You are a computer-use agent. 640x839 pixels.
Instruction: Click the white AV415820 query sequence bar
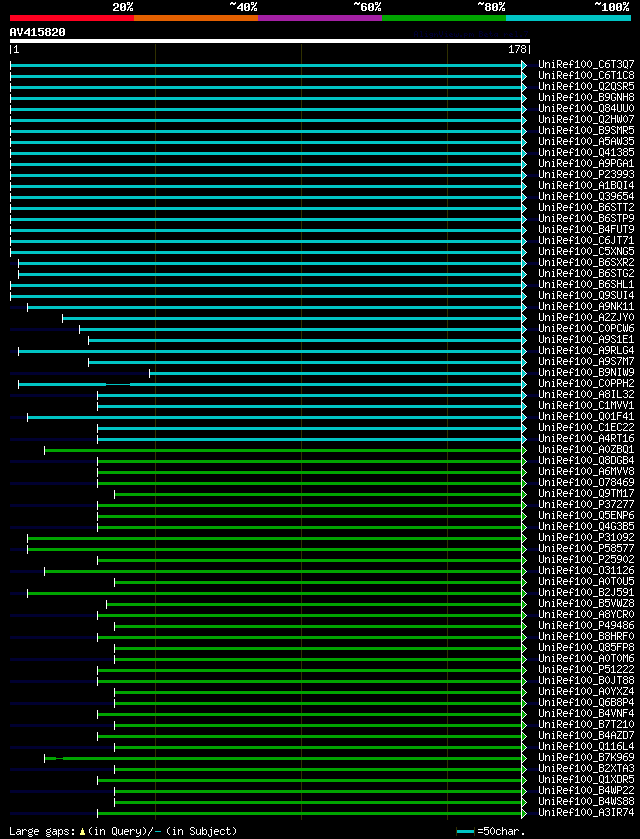point(270,41)
